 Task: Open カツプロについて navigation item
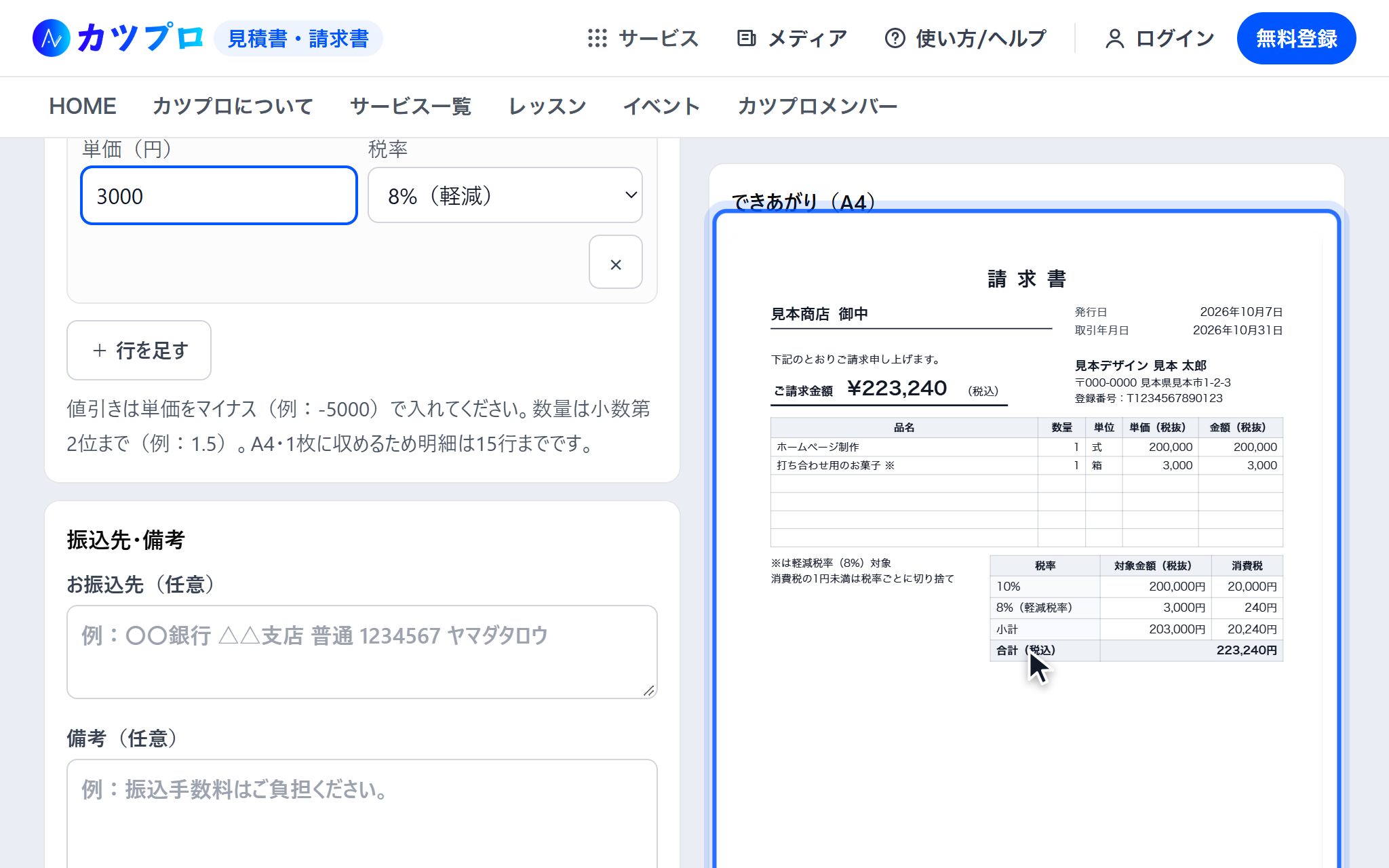[233, 106]
